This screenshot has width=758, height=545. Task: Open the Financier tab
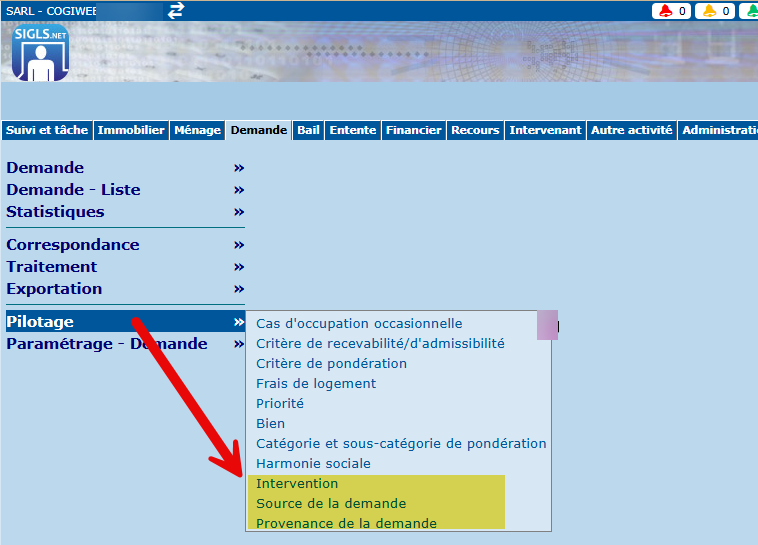coord(413,130)
